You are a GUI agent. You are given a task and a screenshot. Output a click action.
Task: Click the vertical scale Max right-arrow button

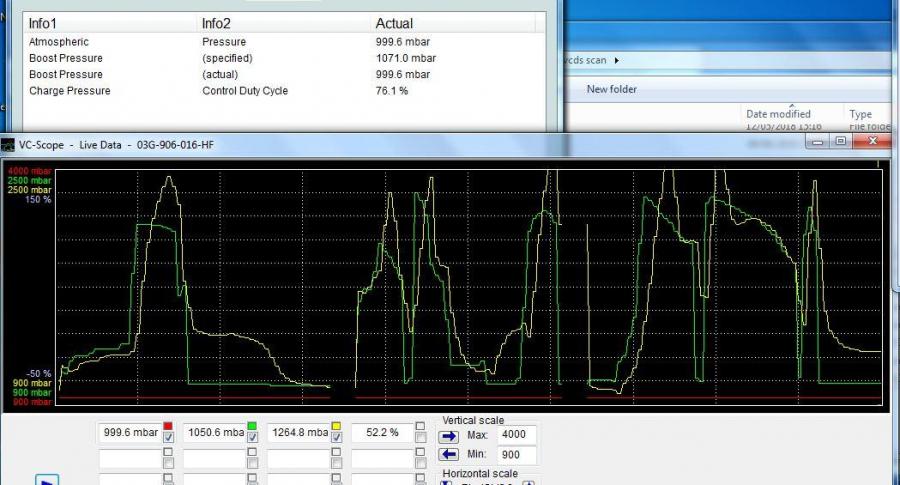pyautogui.click(x=448, y=436)
